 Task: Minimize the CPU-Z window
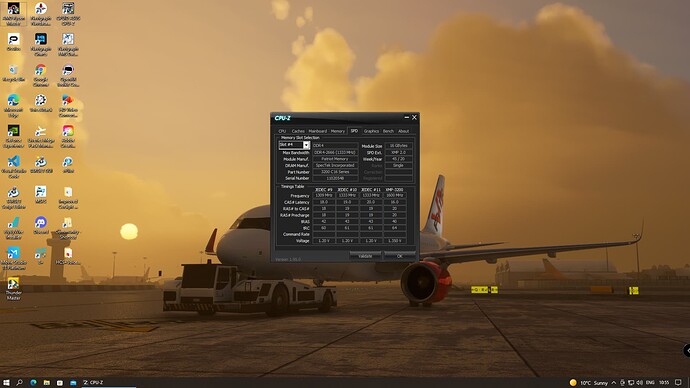(x=407, y=117)
